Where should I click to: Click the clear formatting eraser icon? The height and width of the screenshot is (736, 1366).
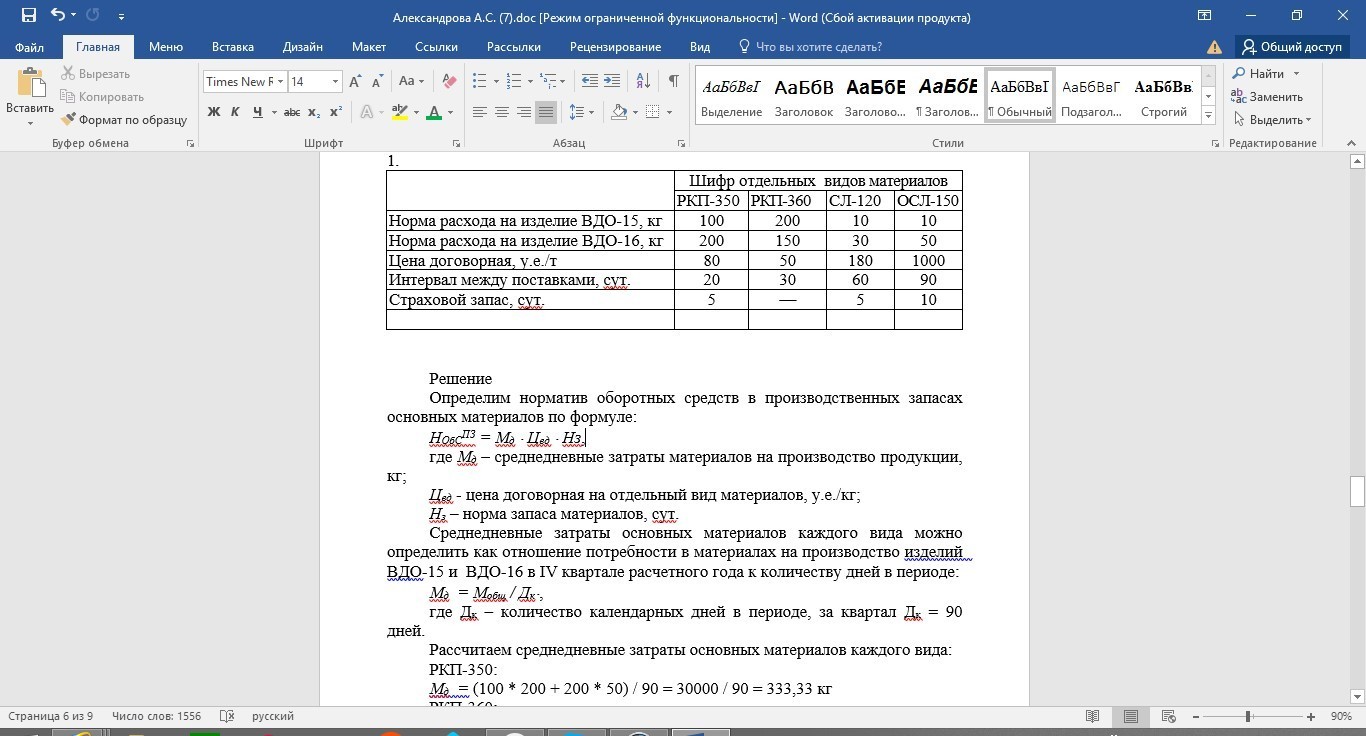pos(449,81)
